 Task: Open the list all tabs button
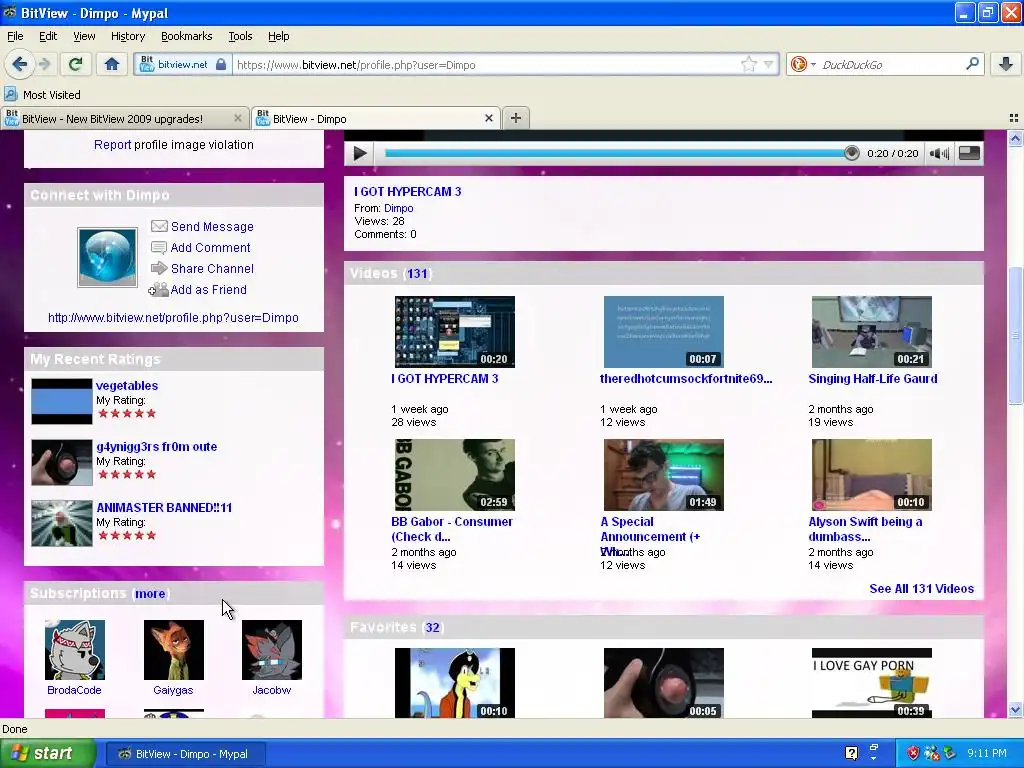click(x=1014, y=118)
